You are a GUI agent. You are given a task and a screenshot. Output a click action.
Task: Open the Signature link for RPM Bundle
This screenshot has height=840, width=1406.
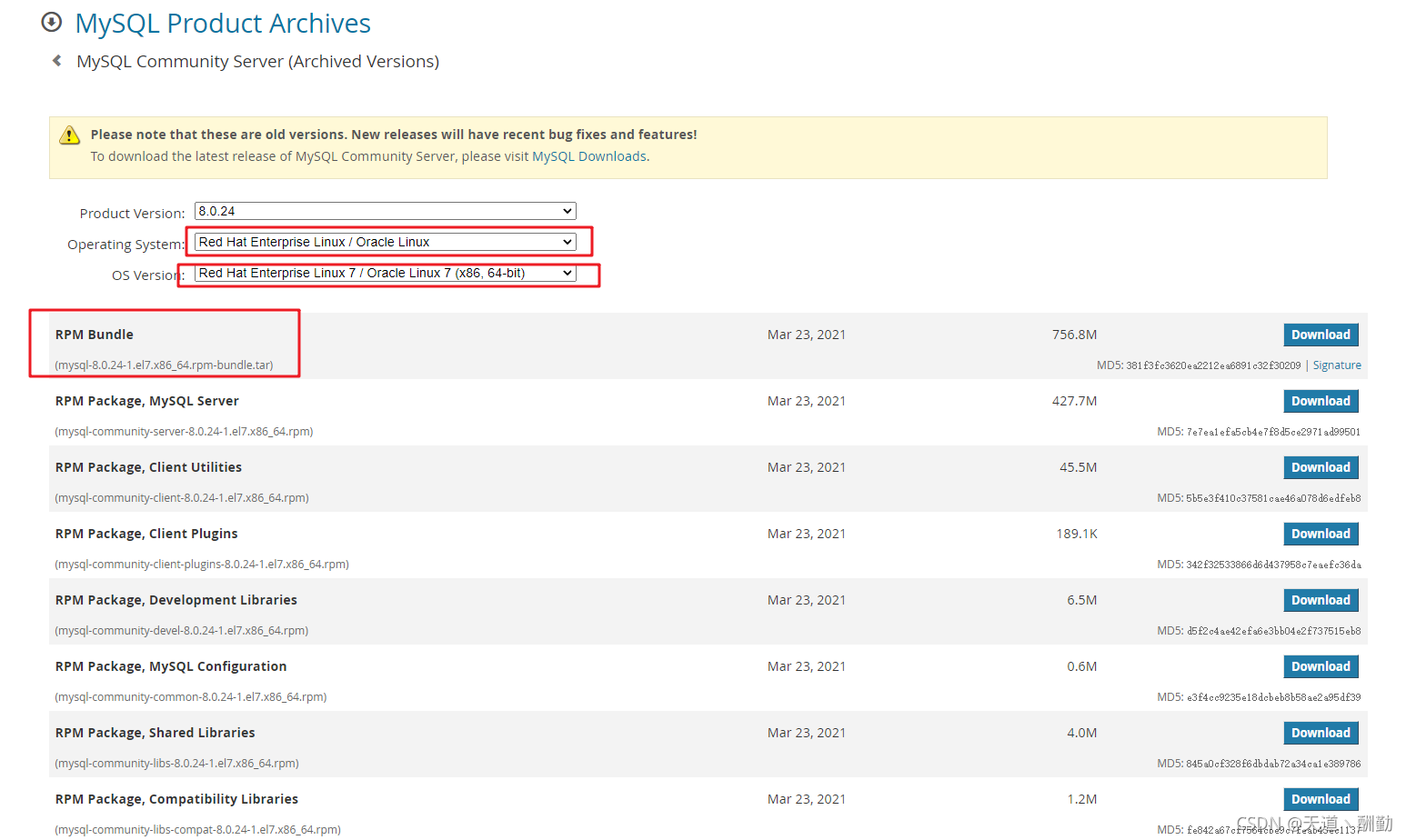tap(1337, 365)
